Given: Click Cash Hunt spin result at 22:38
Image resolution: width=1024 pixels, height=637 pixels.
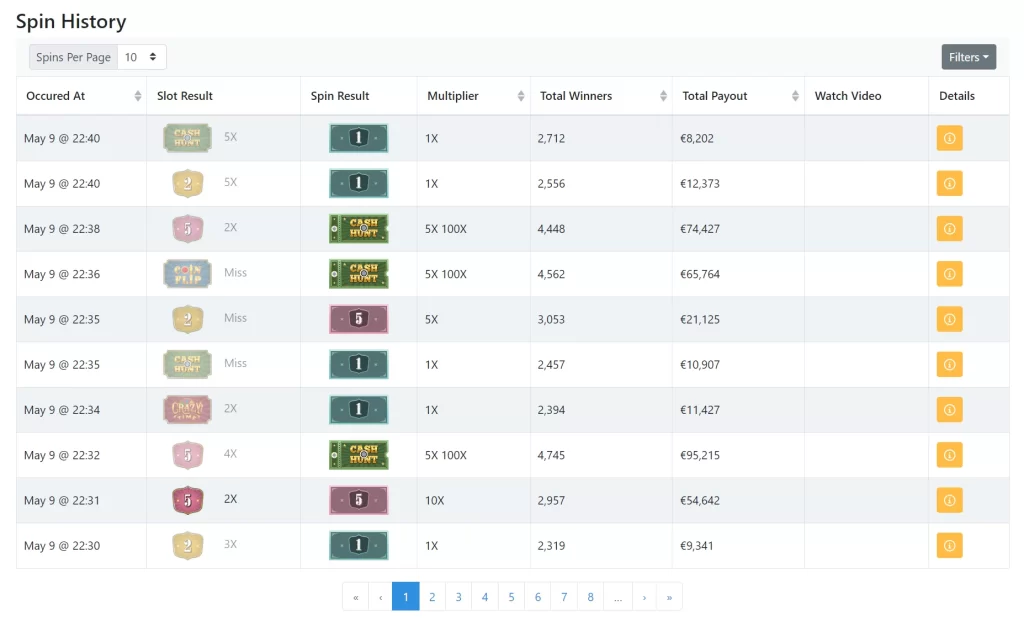Looking at the screenshot, I should [x=358, y=229].
